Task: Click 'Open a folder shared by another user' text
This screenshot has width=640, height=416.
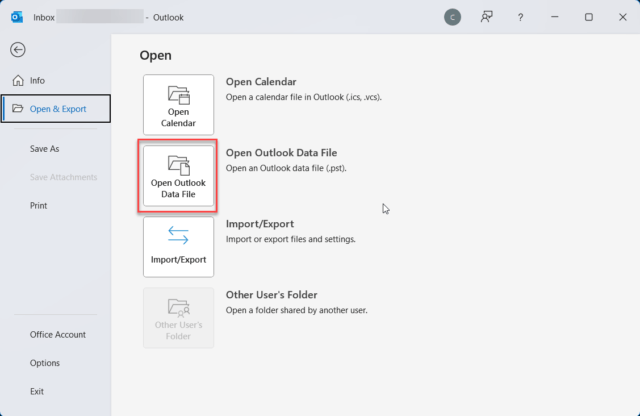Action: (x=297, y=310)
